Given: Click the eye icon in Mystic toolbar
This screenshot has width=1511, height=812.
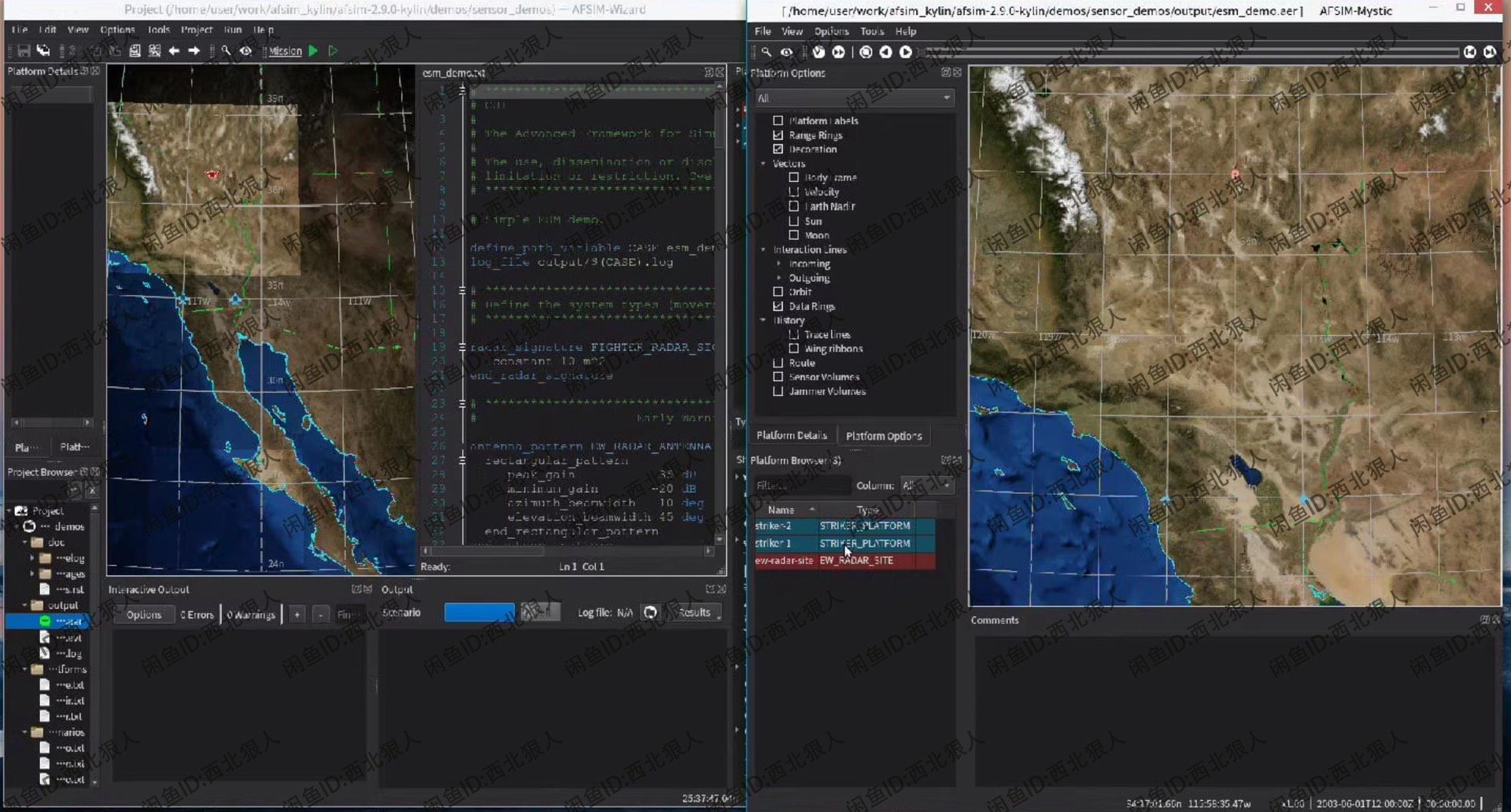Looking at the screenshot, I should click(x=786, y=52).
